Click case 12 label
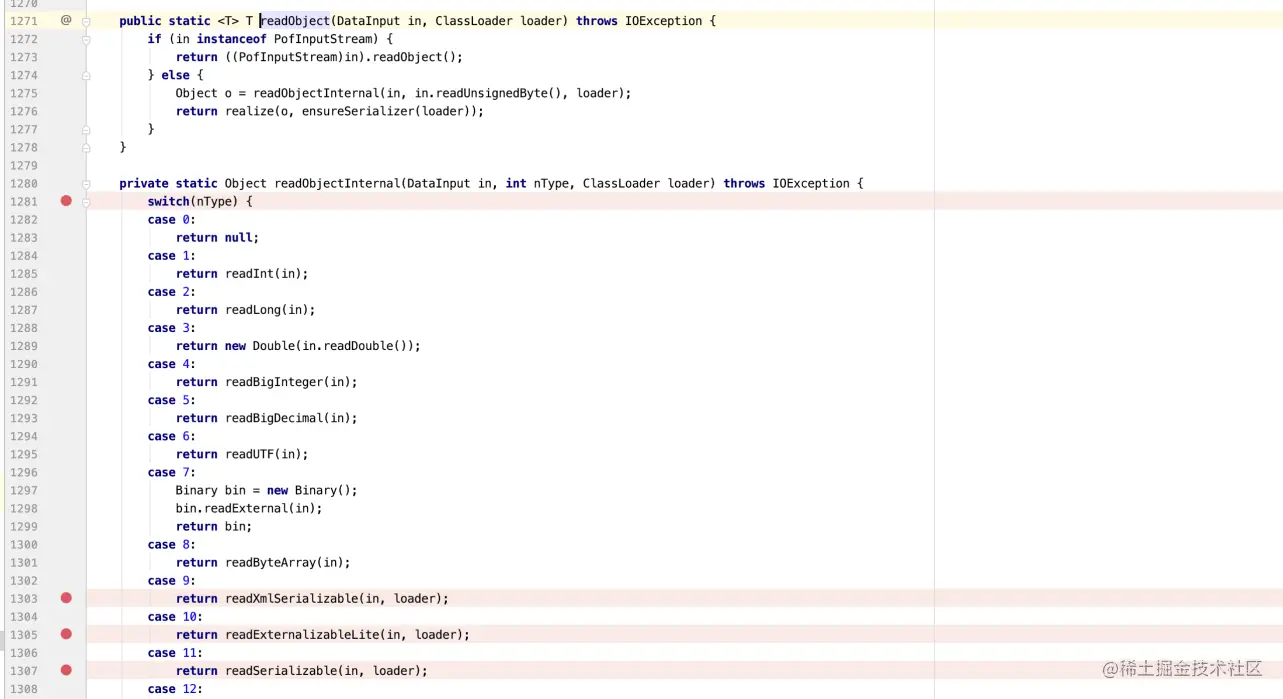This screenshot has width=1283, height=699. 175,689
